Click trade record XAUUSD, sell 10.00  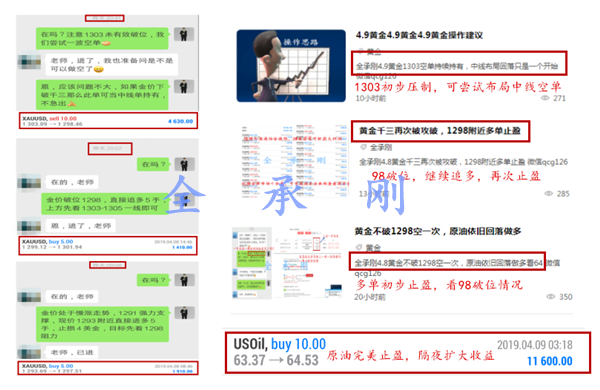click(108, 121)
